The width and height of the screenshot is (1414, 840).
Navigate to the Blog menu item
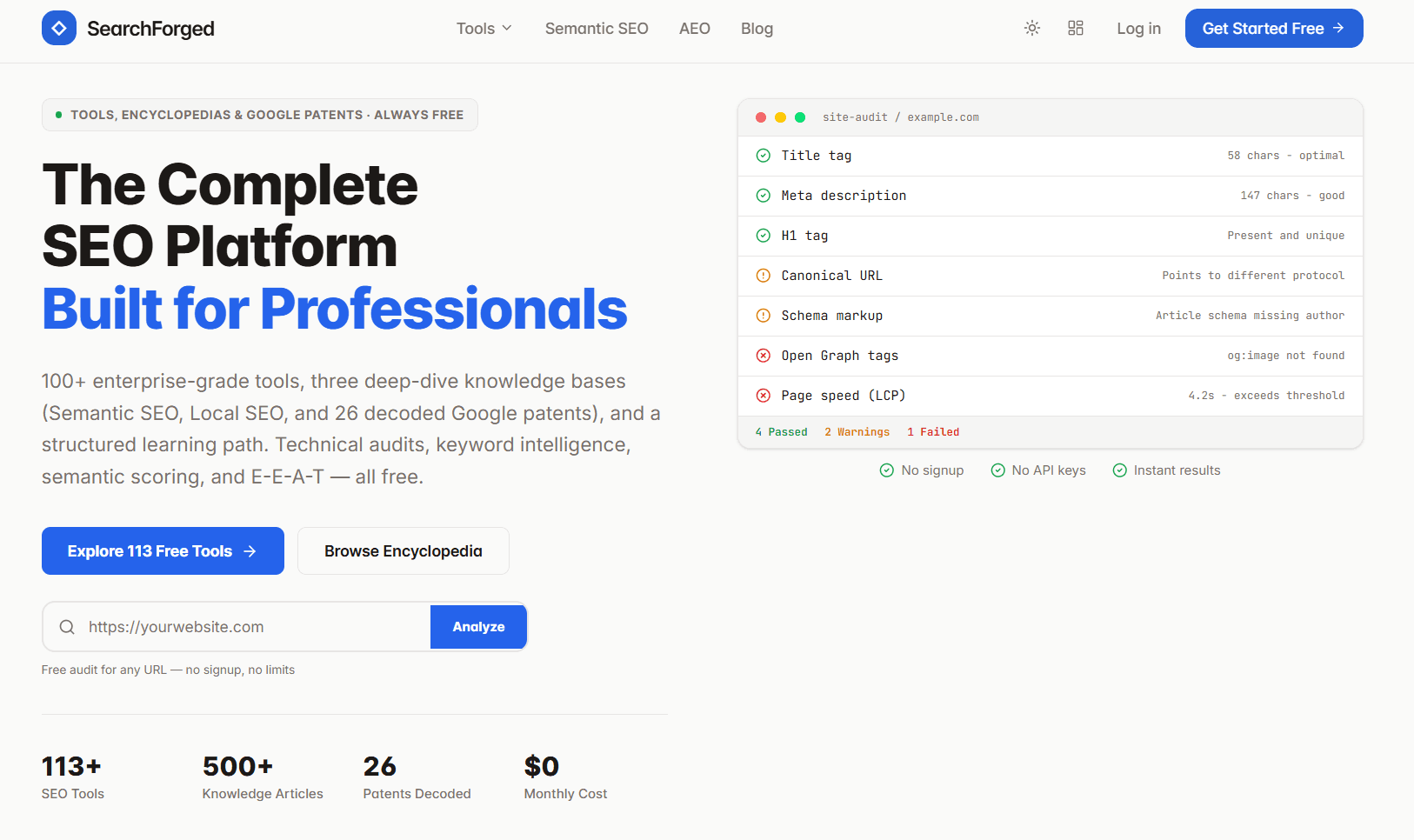pyautogui.click(x=757, y=28)
